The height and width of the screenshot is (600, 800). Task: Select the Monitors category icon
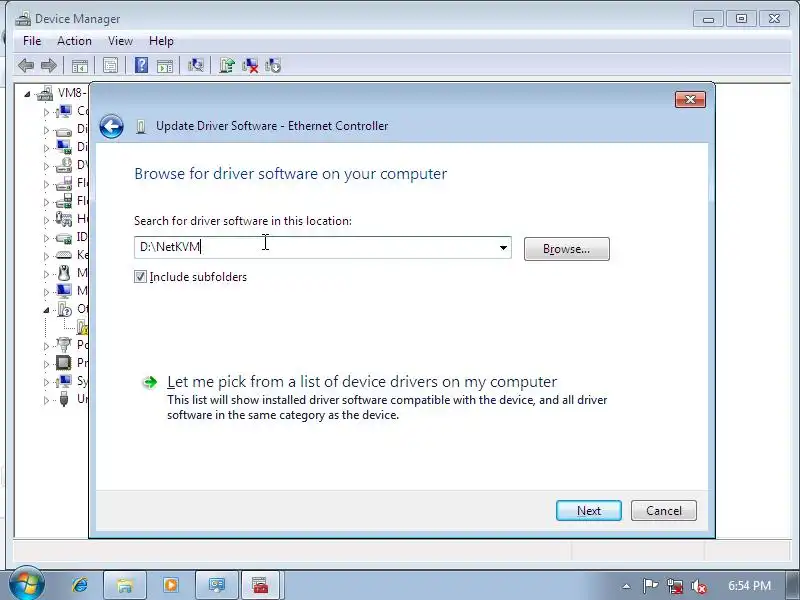64,291
